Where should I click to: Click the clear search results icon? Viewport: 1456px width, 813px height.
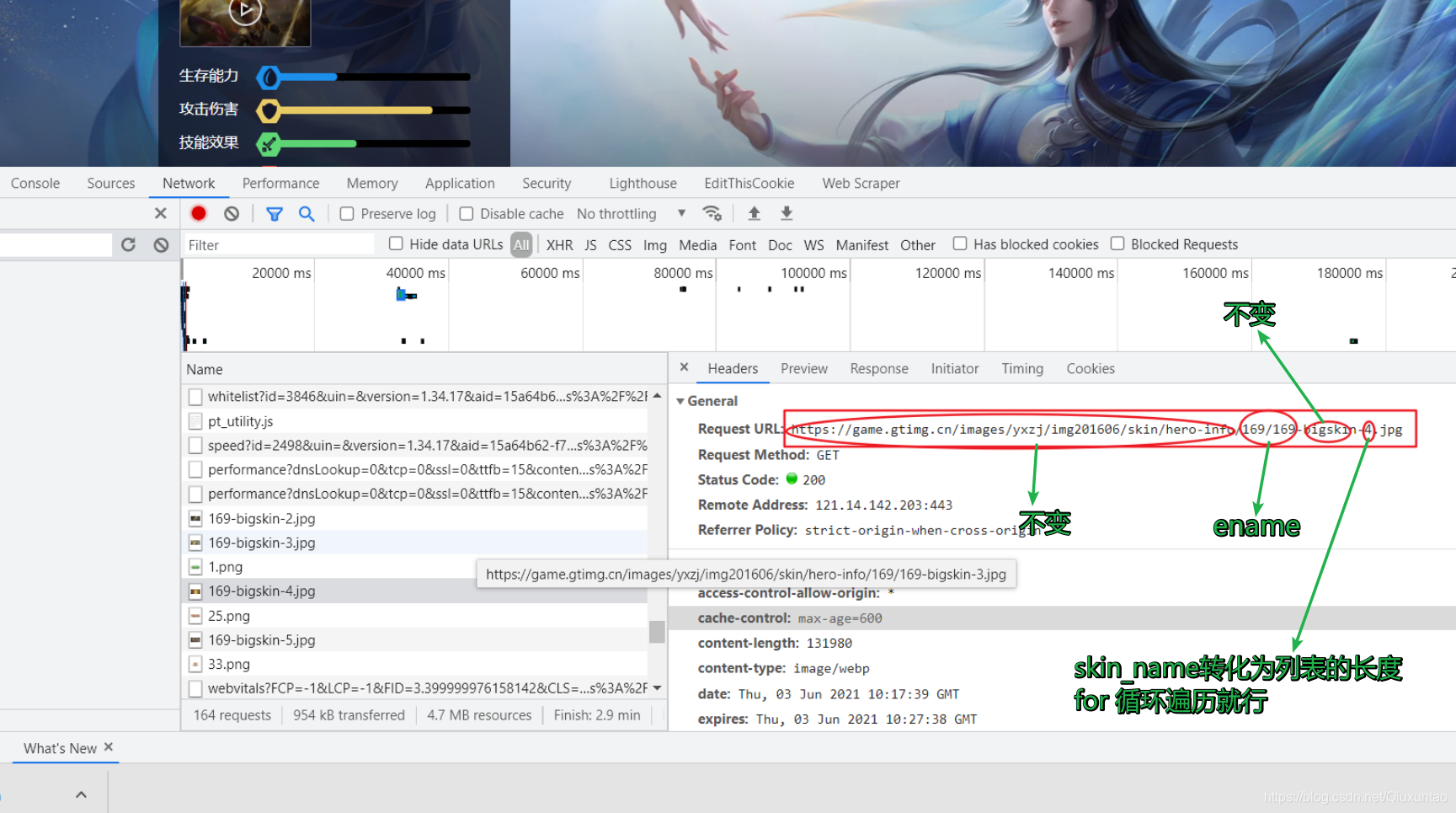161,244
